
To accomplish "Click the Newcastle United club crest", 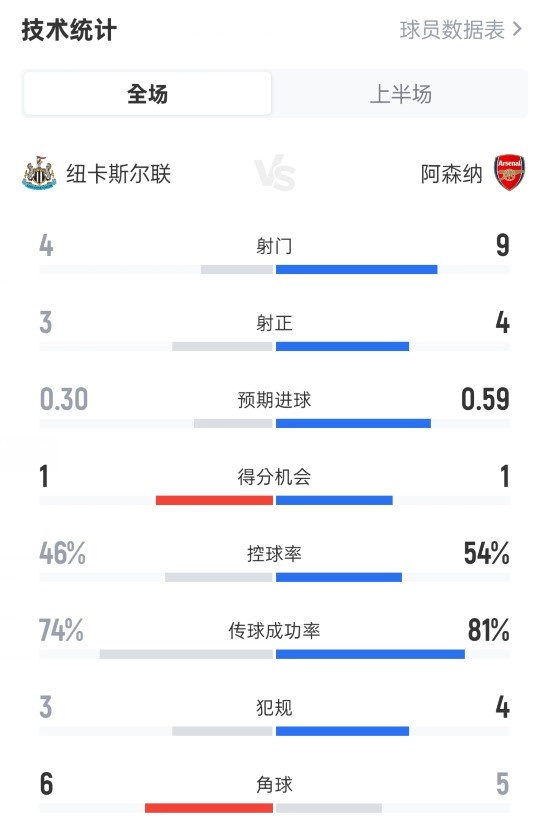I will 39,173.
